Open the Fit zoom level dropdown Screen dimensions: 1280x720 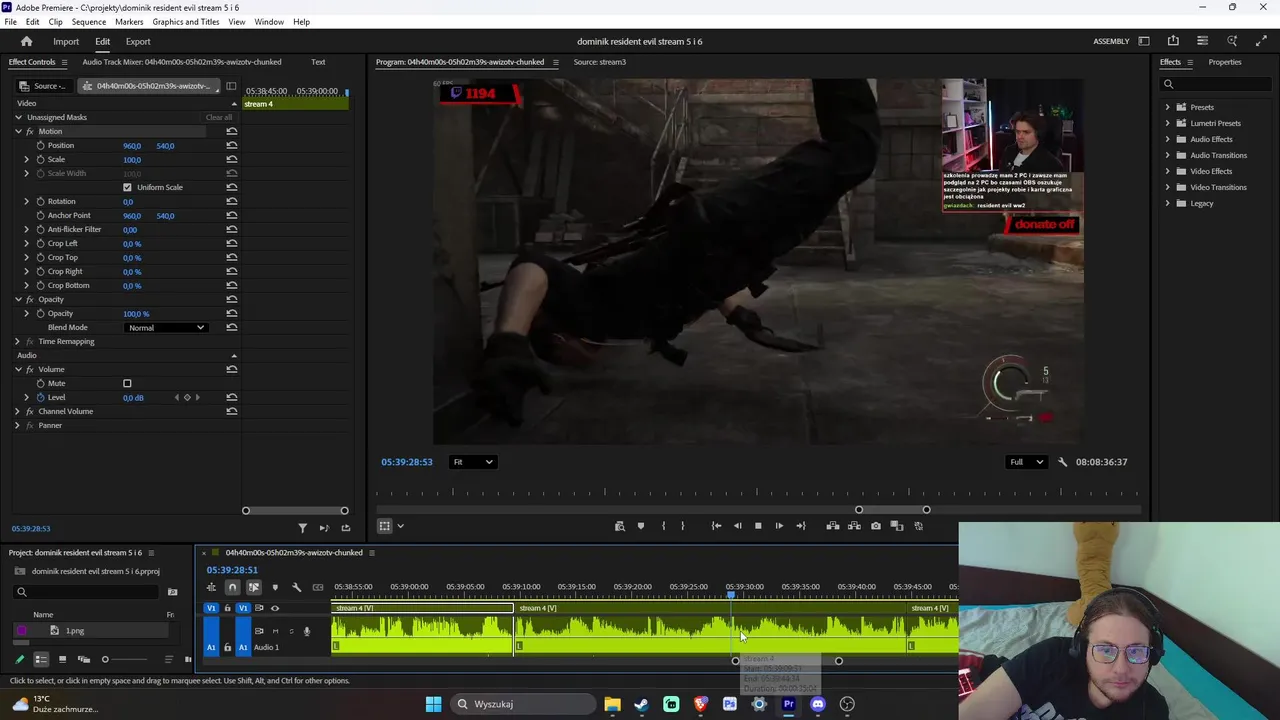473,462
